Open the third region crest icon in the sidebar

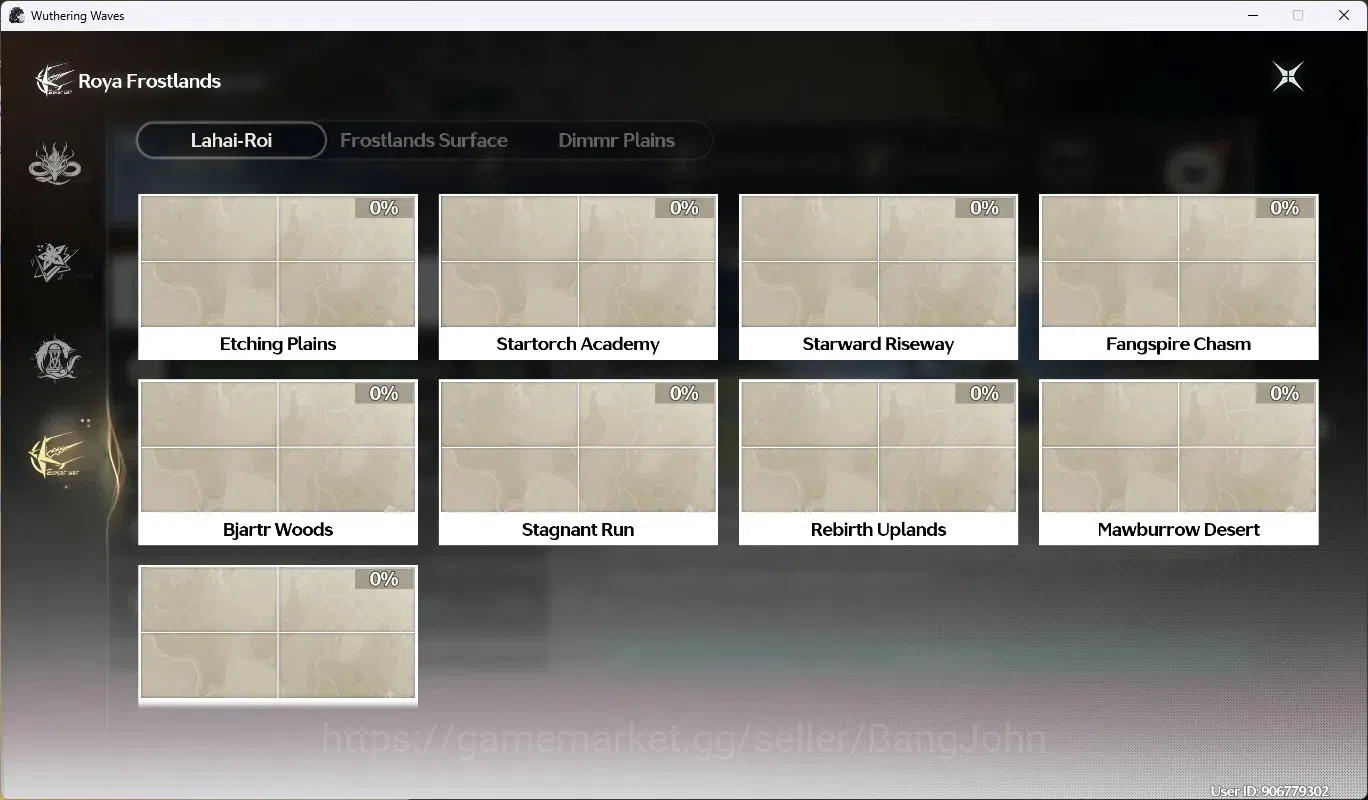point(54,358)
